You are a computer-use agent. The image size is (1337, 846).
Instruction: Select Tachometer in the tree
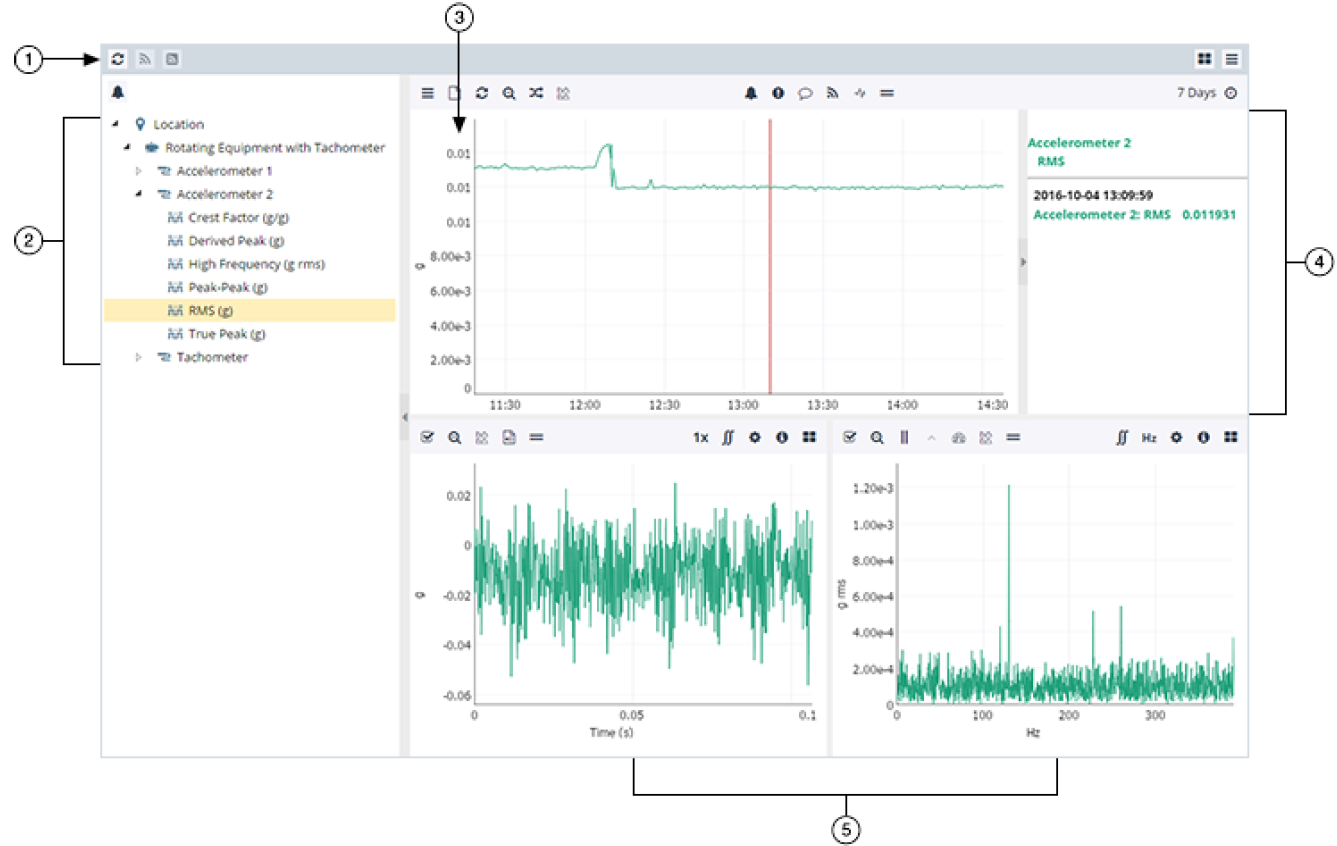pos(212,357)
